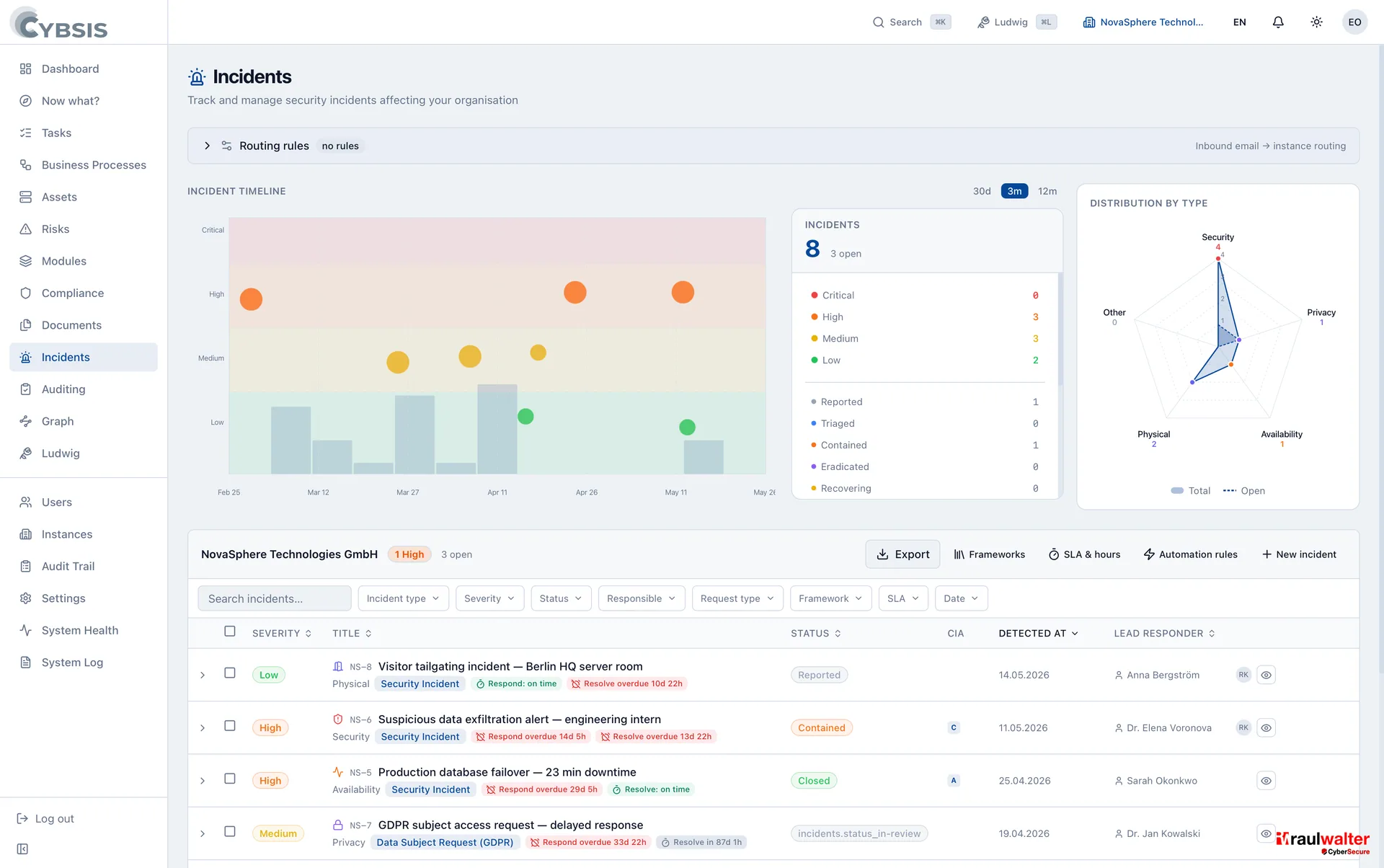Click the search magnifier icon in header
The width and height of the screenshot is (1384, 868).
[878, 22]
